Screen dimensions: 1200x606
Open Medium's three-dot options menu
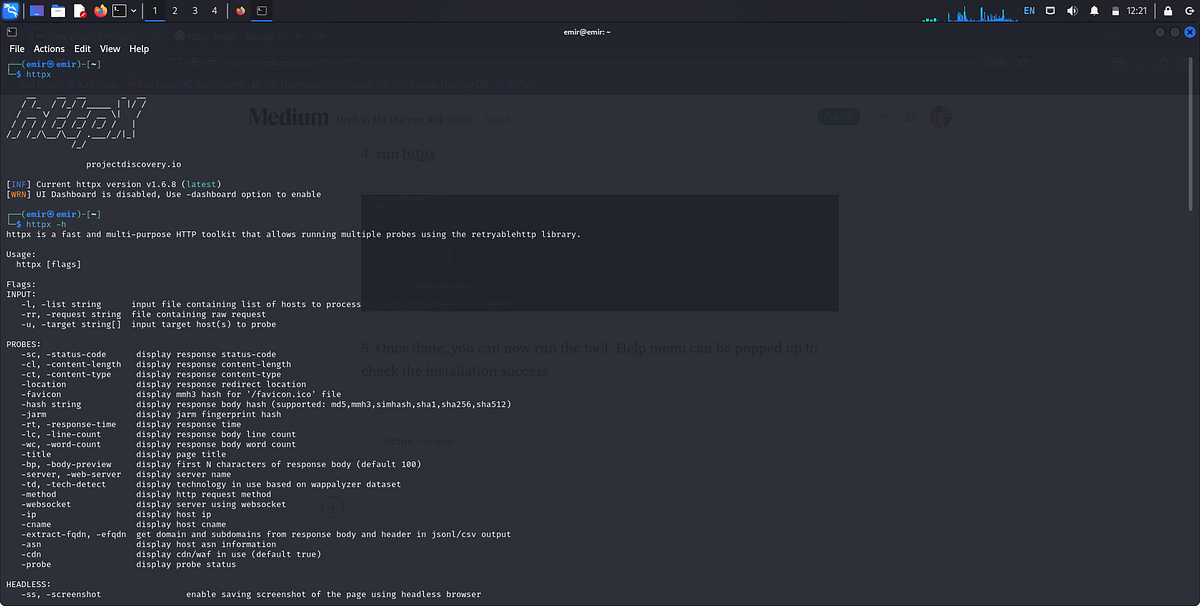point(884,116)
